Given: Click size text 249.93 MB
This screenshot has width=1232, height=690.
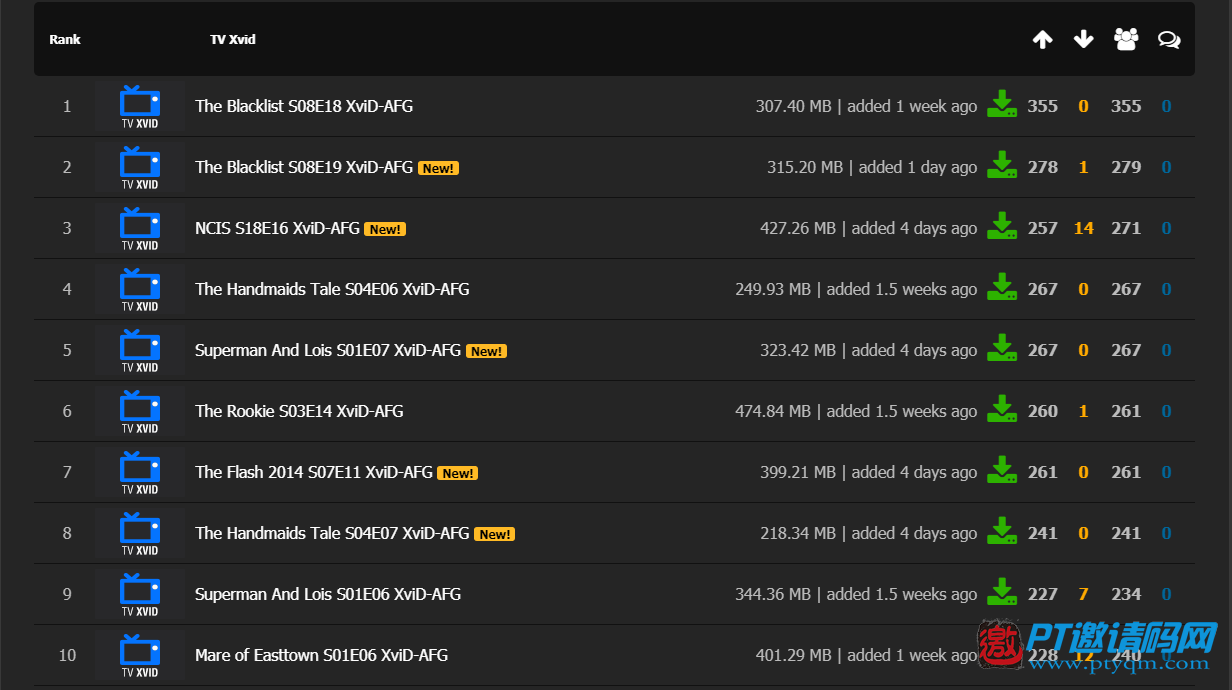Looking at the screenshot, I should [x=773, y=289].
